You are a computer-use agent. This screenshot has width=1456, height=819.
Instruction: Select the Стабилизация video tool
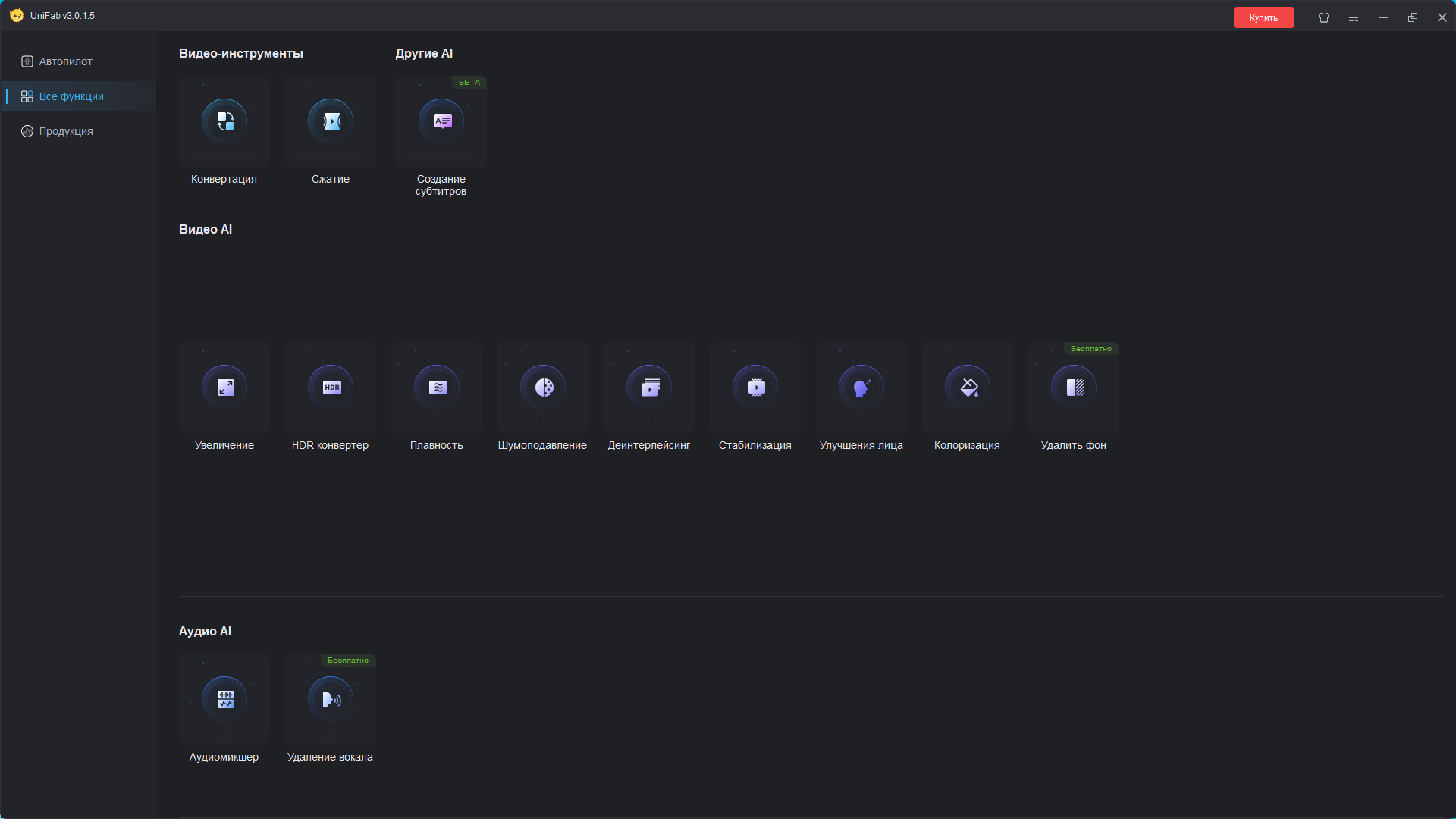click(755, 388)
